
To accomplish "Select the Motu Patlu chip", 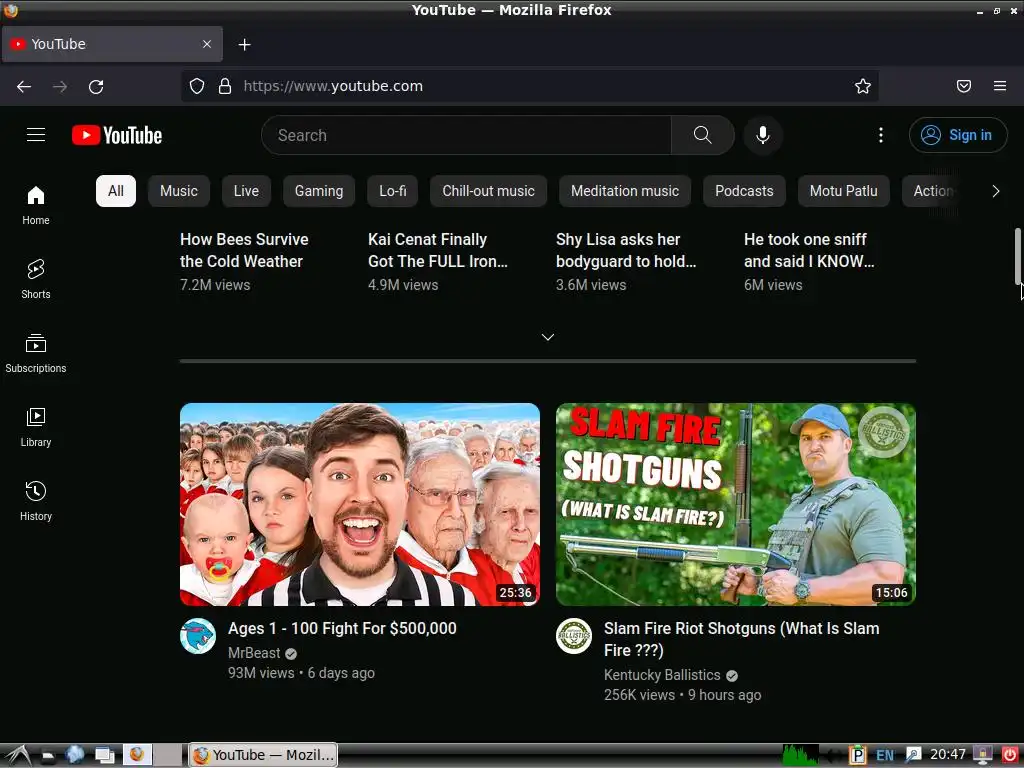I will 844,191.
